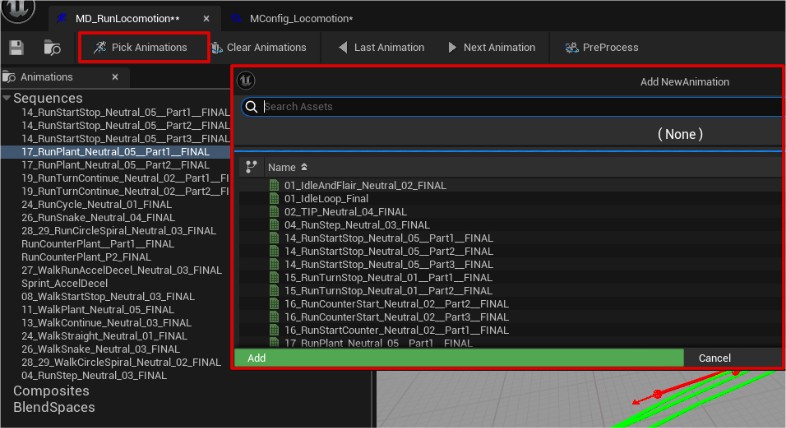Select 15_RunTurnStop_Neutral_01__Part2__FINAL asset
This screenshot has height=428, width=786.
coord(388,291)
